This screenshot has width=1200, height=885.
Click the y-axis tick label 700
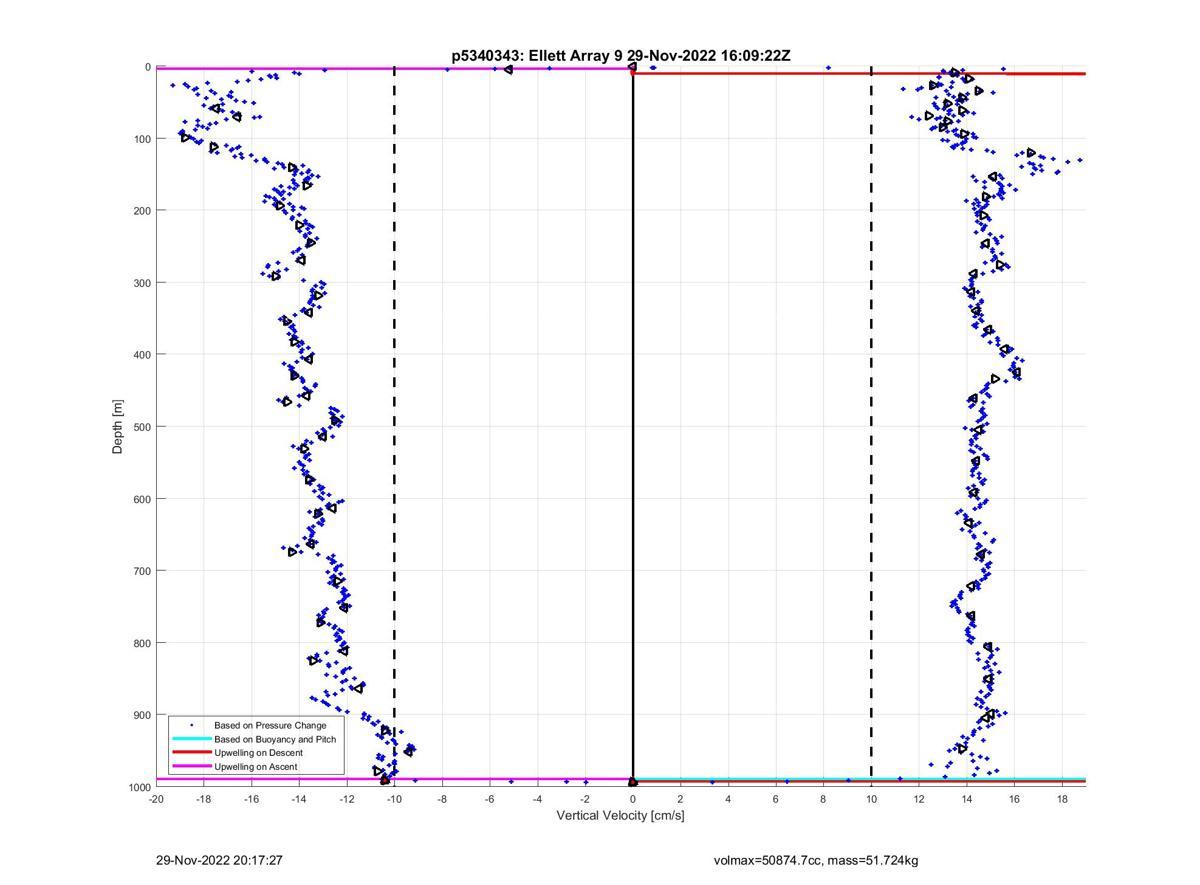tap(142, 571)
